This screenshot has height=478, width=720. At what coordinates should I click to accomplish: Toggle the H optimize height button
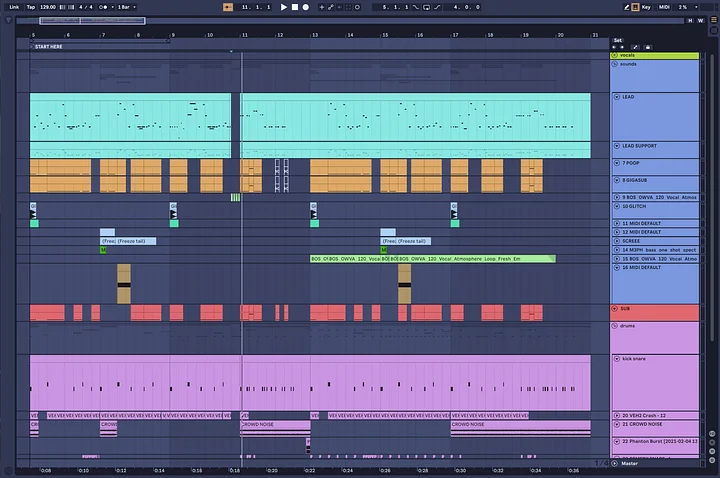pos(690,21)
